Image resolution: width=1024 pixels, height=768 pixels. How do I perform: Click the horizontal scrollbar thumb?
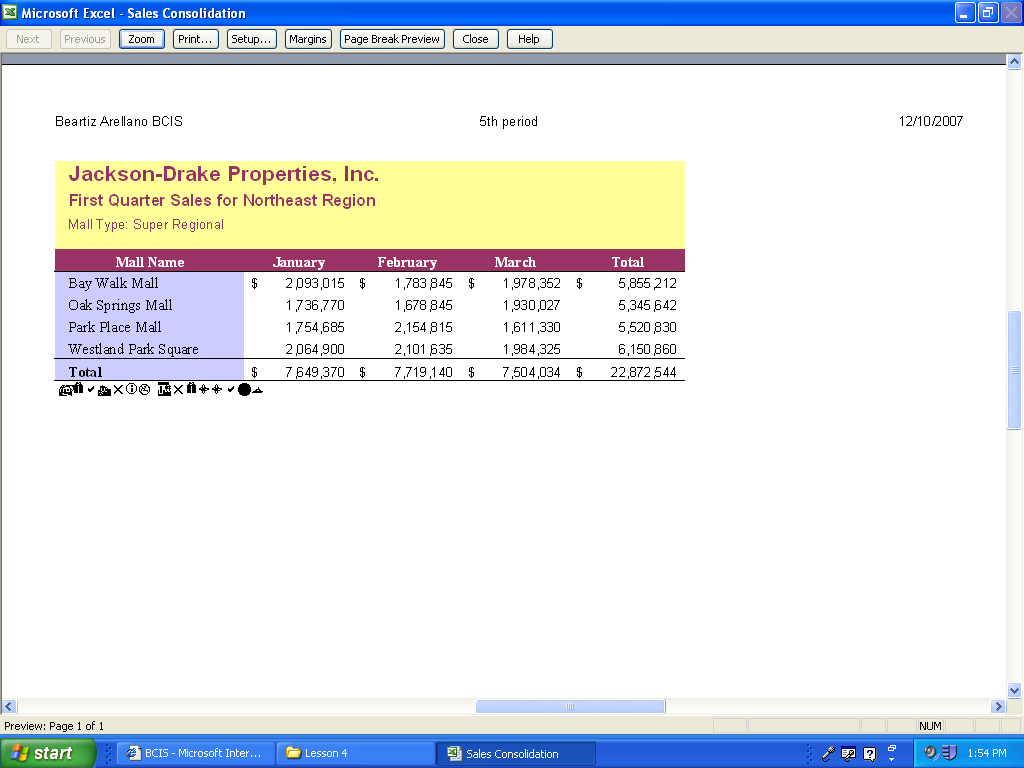570,706
